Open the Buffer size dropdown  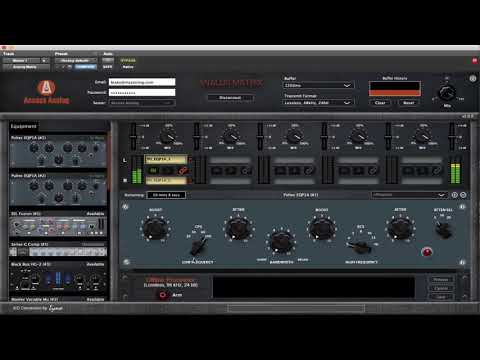(318, 85)
